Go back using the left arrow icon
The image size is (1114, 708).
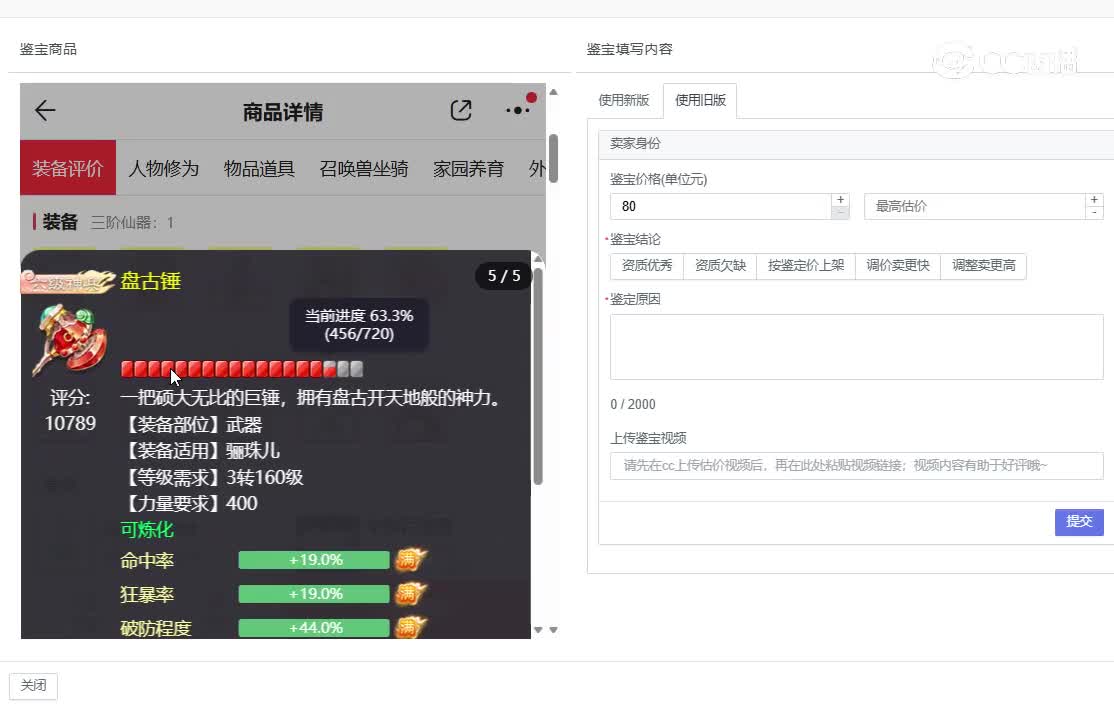(x=45, y=110)
